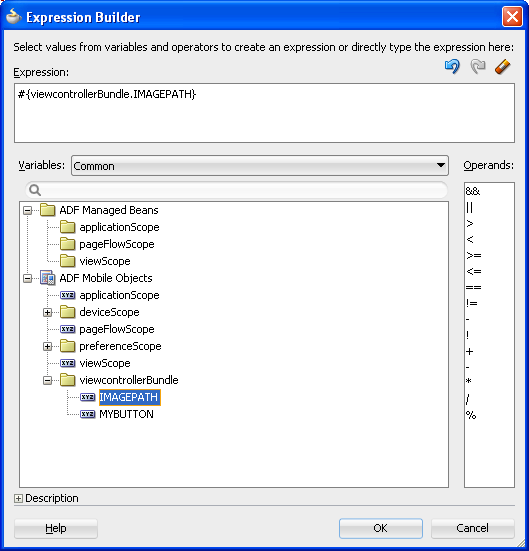Viewport: 529px width, 551px height.
Task: Insert the >= operand
Action: 473,255
